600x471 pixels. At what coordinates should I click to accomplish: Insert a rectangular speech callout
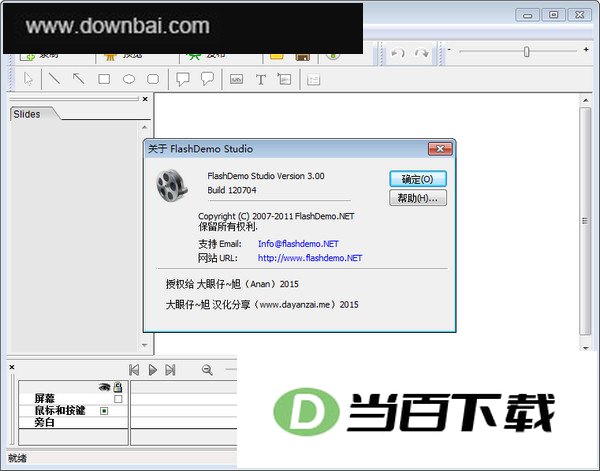[183, 79]
